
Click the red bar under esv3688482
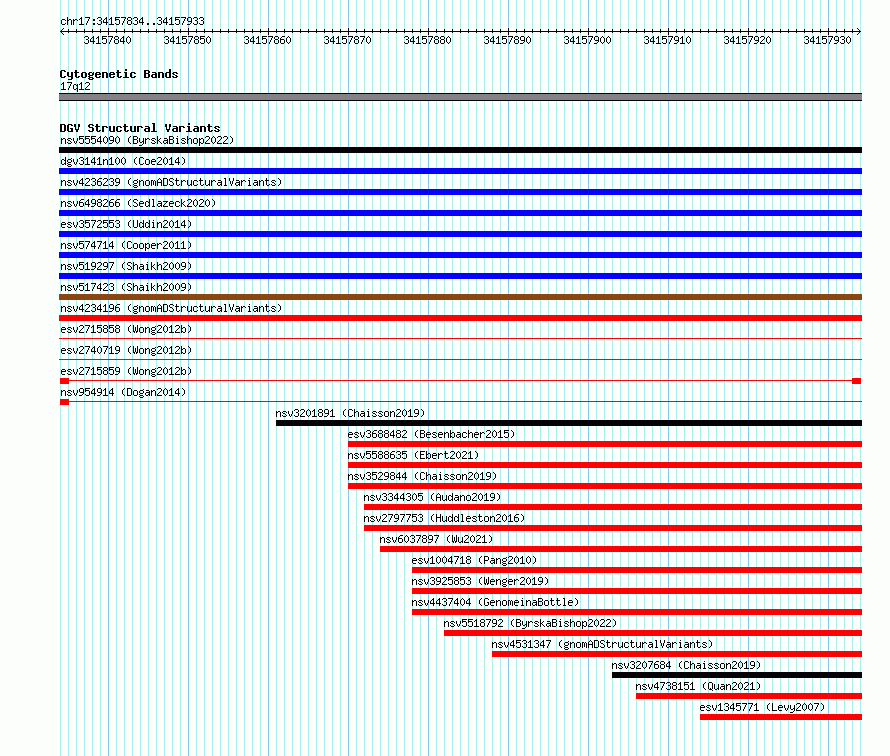tap(605, 444)
